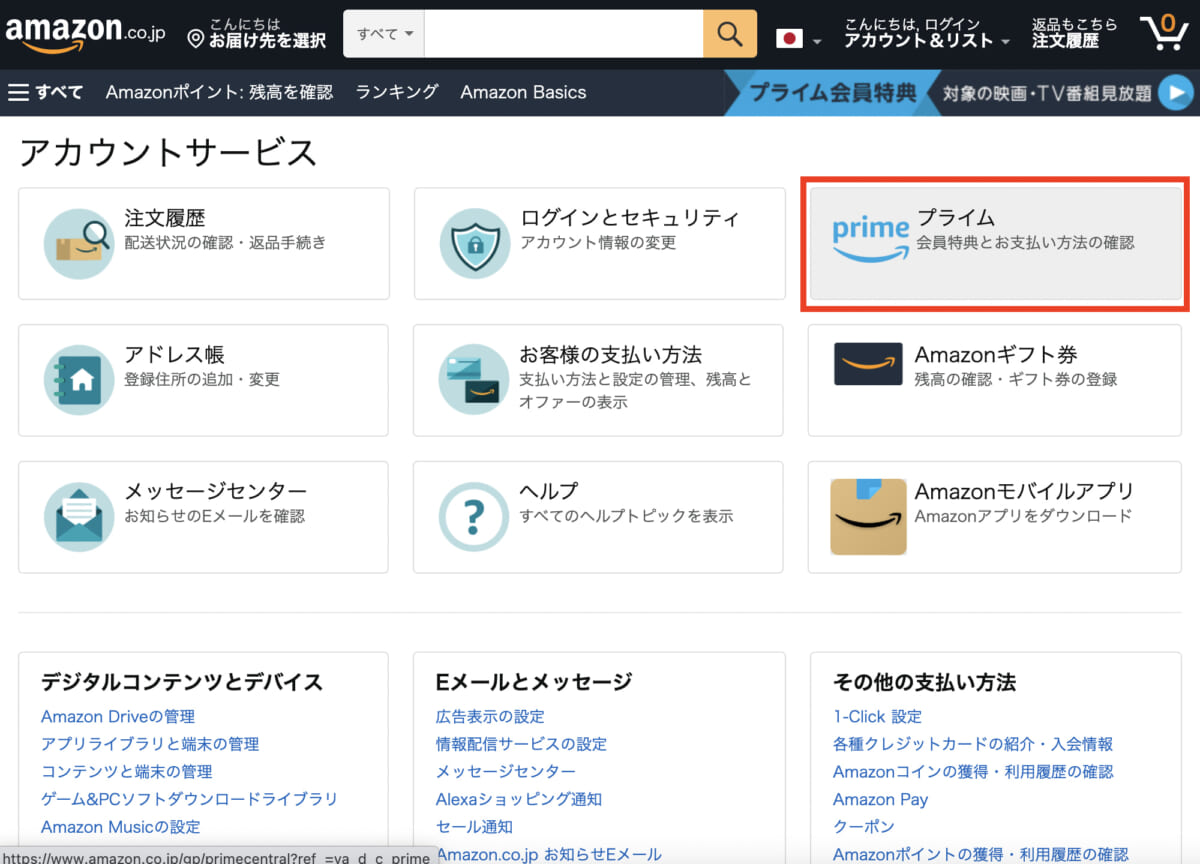Click 1-Click 設定 link

(x=877, y=716)
